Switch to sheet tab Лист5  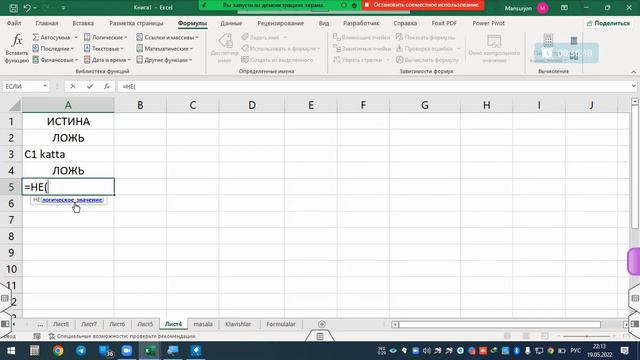click(144, 324)
